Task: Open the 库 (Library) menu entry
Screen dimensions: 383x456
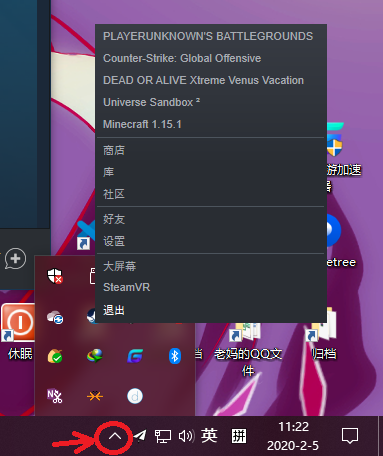Action: (210, 172)
